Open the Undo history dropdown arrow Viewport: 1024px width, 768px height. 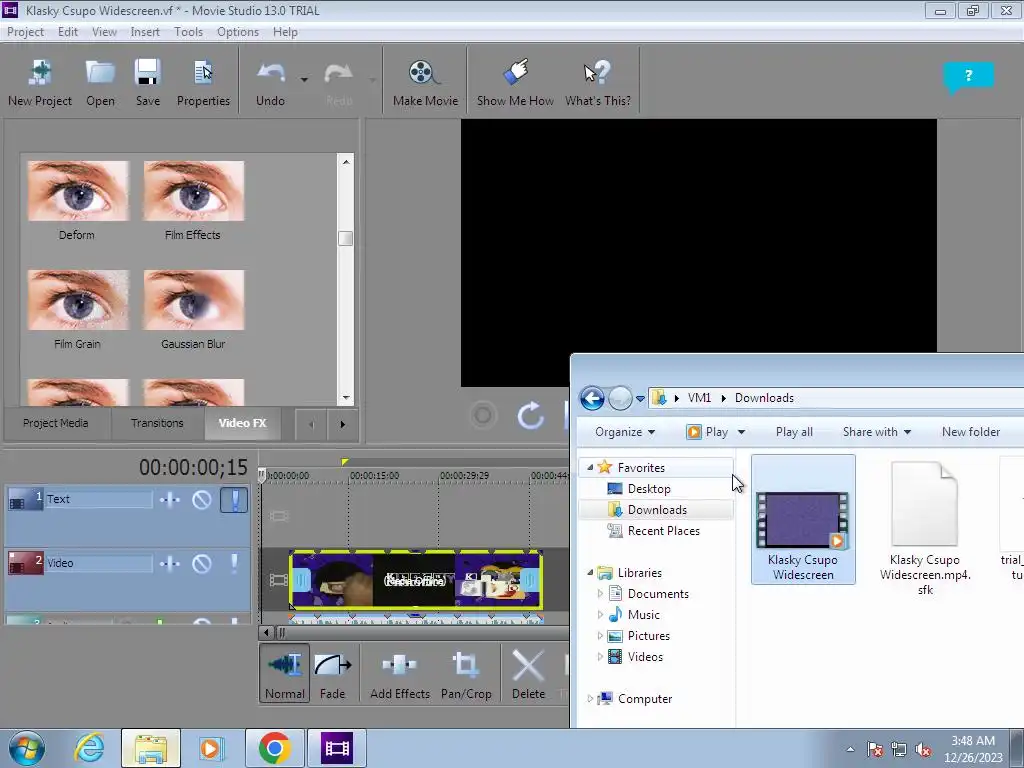304,80
